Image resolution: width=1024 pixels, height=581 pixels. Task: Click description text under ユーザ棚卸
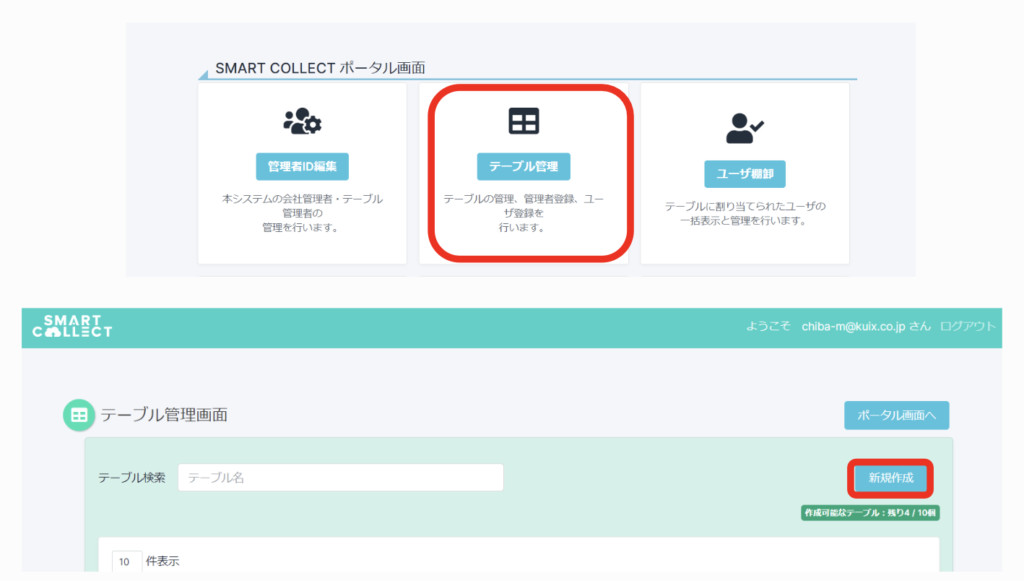(x=744, y=213)
